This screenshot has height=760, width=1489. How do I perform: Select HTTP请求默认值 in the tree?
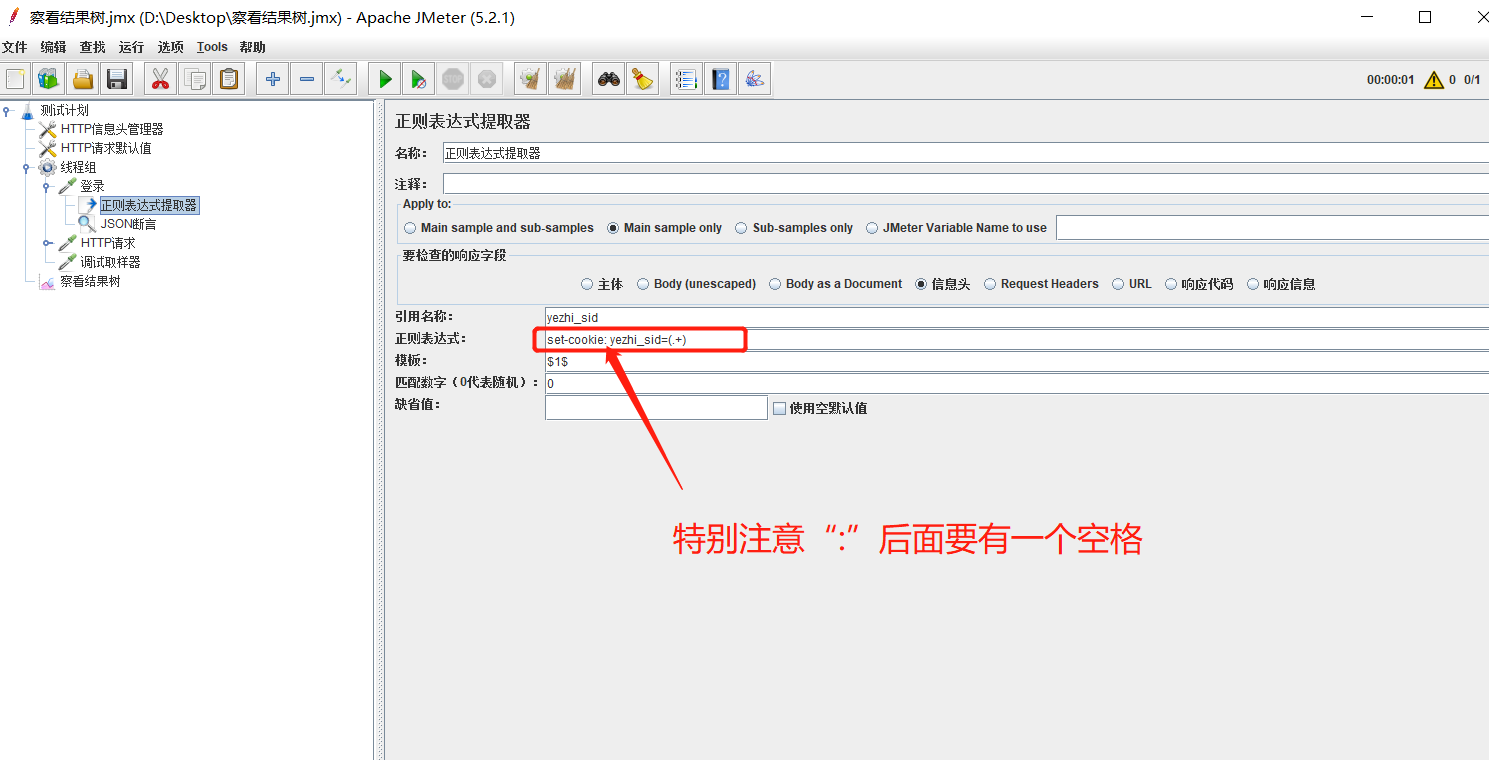pos(105,148)
